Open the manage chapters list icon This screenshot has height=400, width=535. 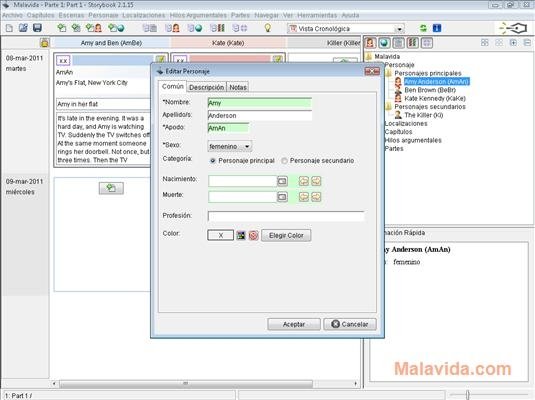pos(150,28)
